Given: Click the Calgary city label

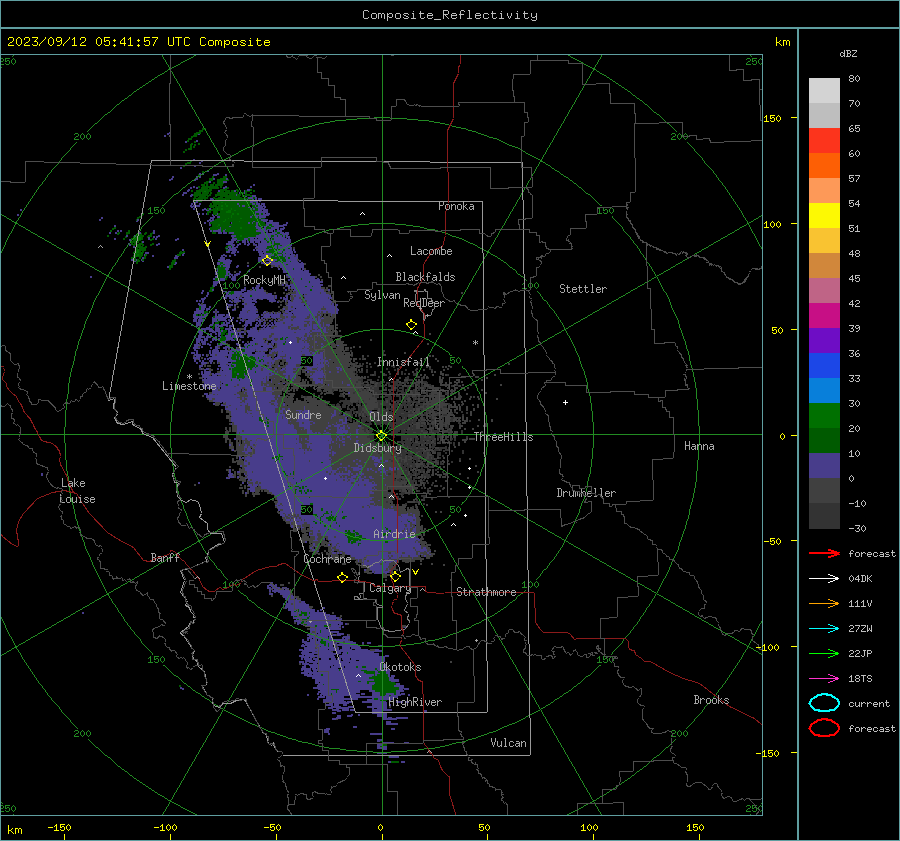Looking at the screenshot, I should [x=390, y=588].
